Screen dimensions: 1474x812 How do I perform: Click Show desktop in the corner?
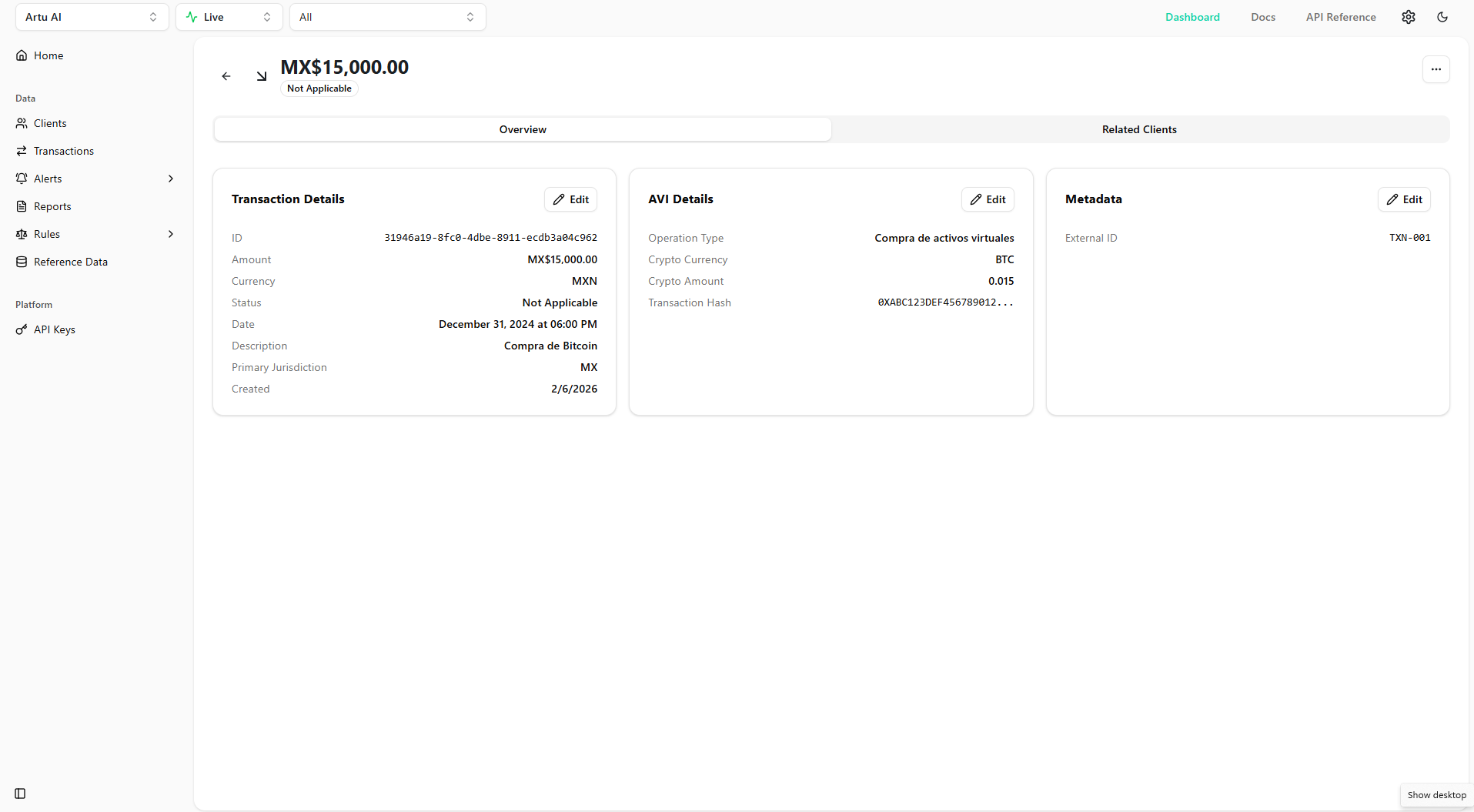1436,795
